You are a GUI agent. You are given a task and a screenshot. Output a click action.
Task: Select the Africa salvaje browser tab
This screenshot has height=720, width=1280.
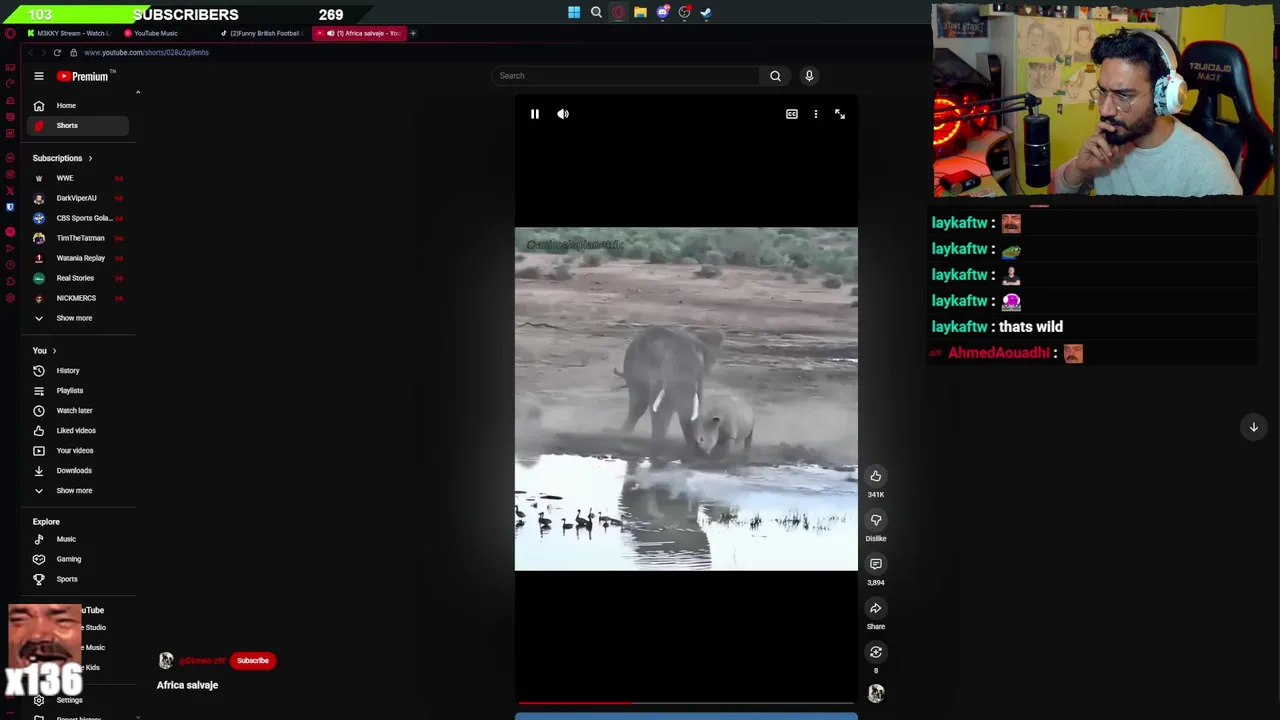click(360, 33)
